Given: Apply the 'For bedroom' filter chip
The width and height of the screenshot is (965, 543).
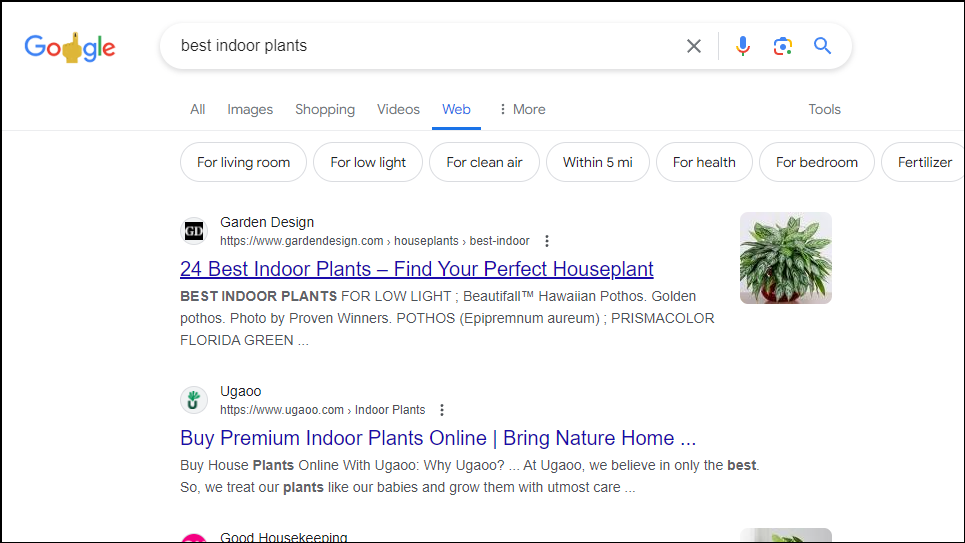Looking at the screenshot, I should [x=817, y=163].
